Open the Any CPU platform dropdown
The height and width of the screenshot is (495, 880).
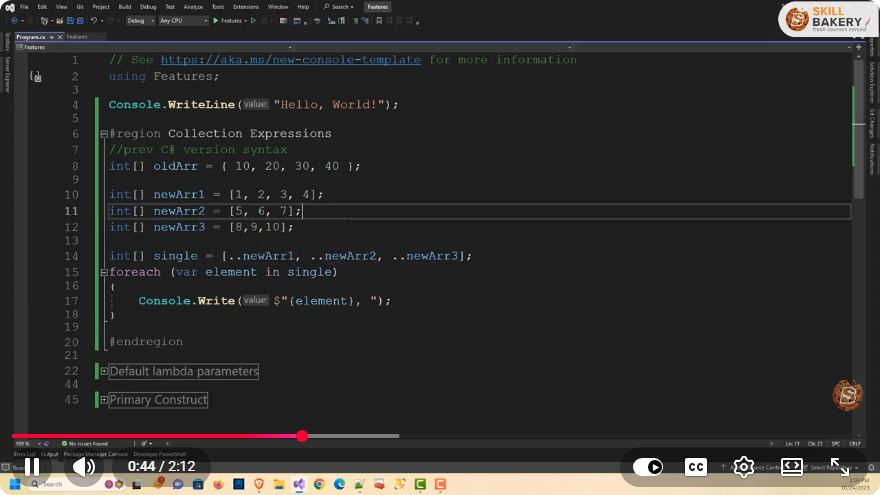pos(183,21)
